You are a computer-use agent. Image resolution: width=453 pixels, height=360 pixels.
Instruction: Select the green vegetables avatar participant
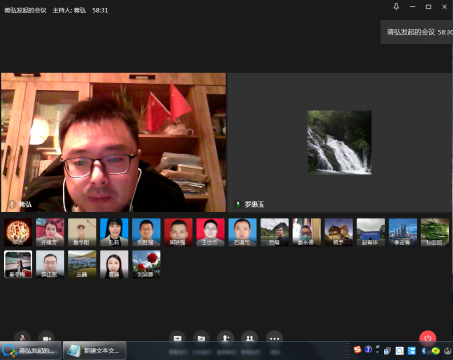point(435,232)
